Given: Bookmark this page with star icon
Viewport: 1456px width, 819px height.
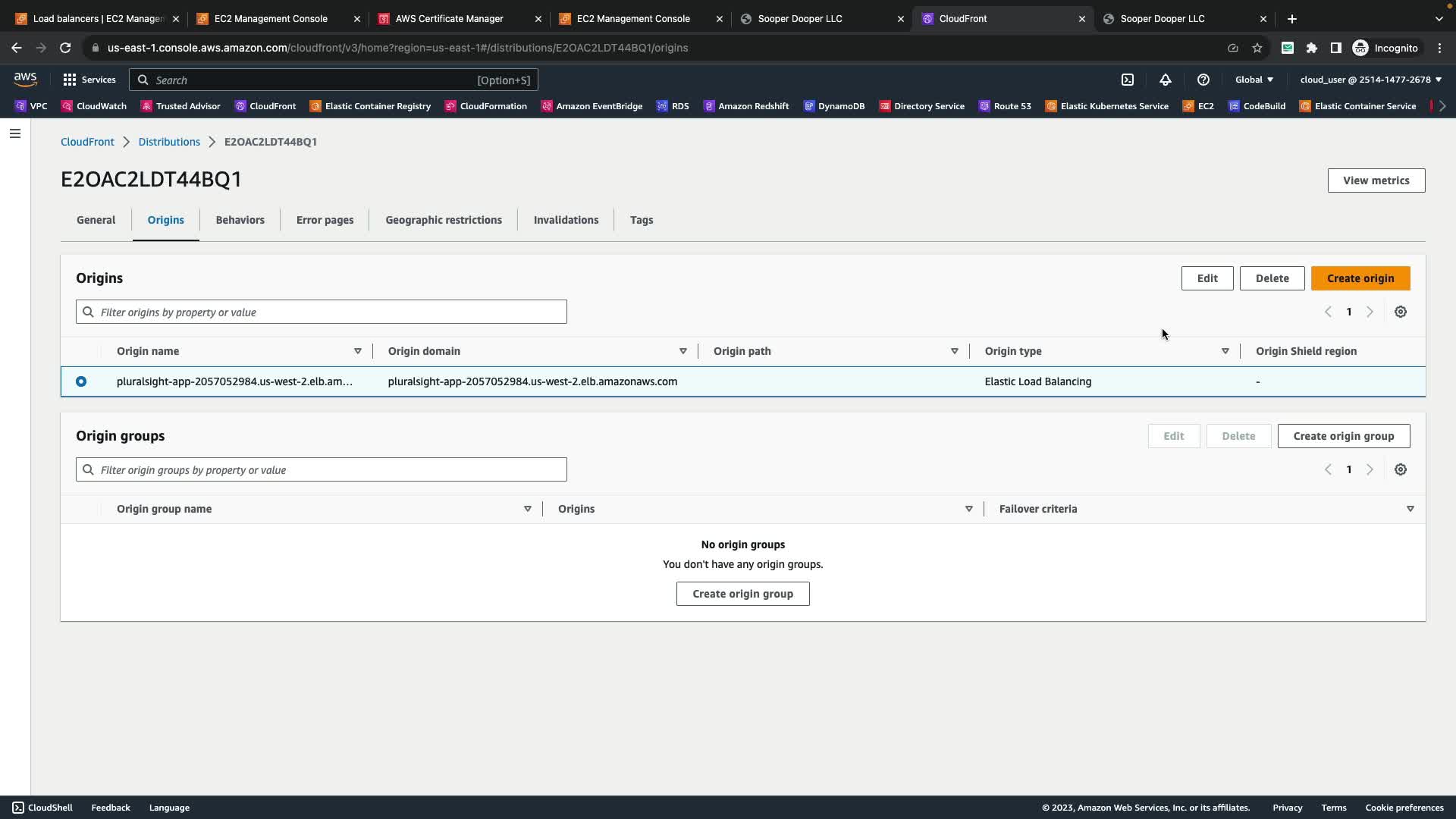Looking at the screenshot, I should [x=1257, y=48].
